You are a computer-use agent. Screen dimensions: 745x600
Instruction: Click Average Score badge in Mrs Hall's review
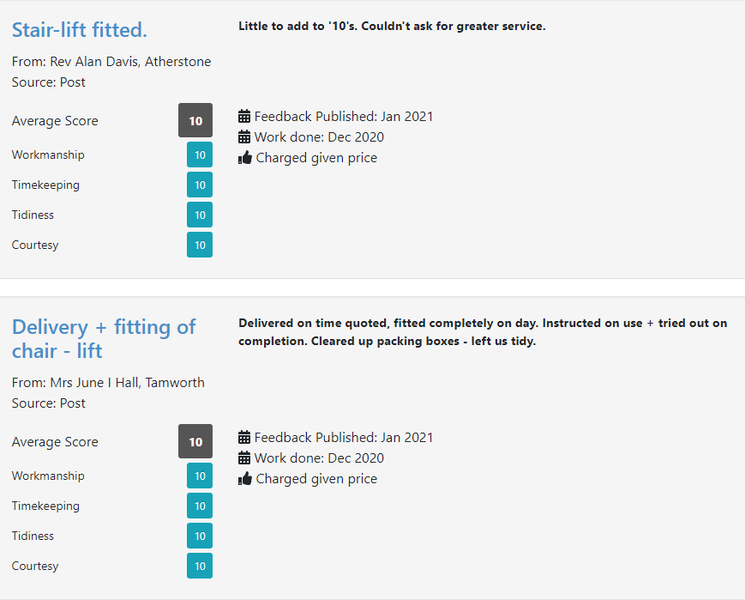coord(195,442)
